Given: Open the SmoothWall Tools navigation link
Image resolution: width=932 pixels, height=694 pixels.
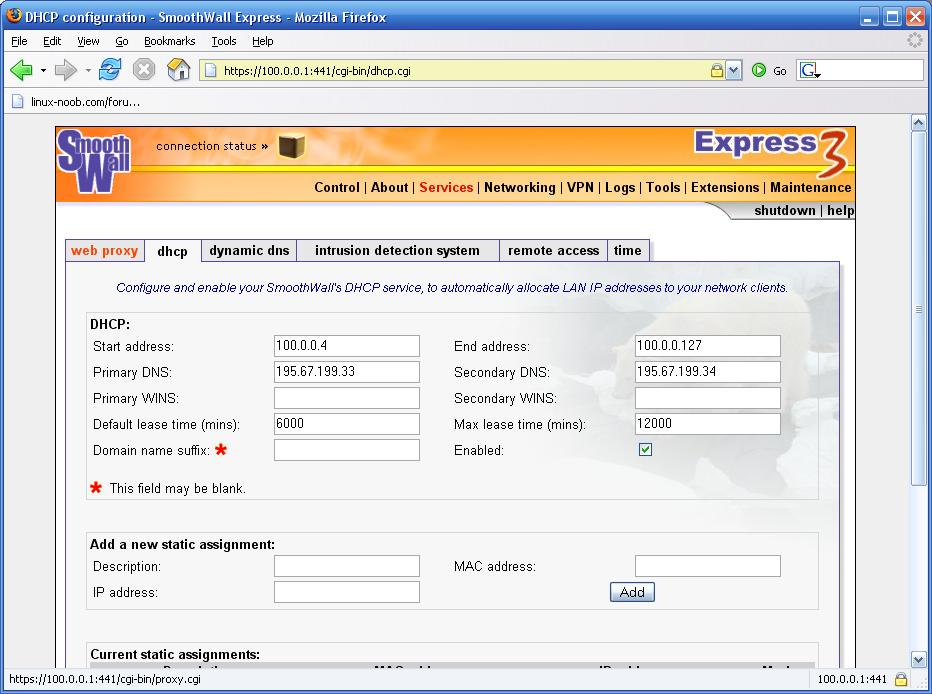Looking at the screenshot, I should [x=663, y=187].
